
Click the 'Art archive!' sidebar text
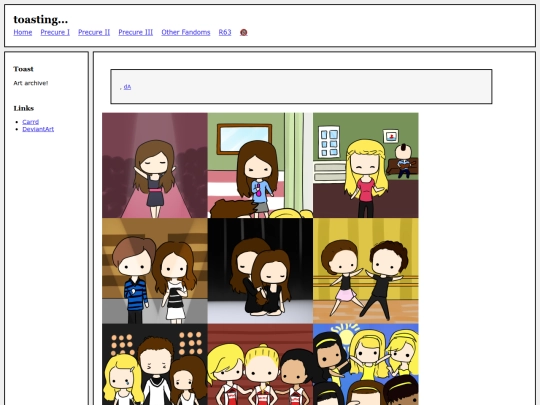(31, 83)
